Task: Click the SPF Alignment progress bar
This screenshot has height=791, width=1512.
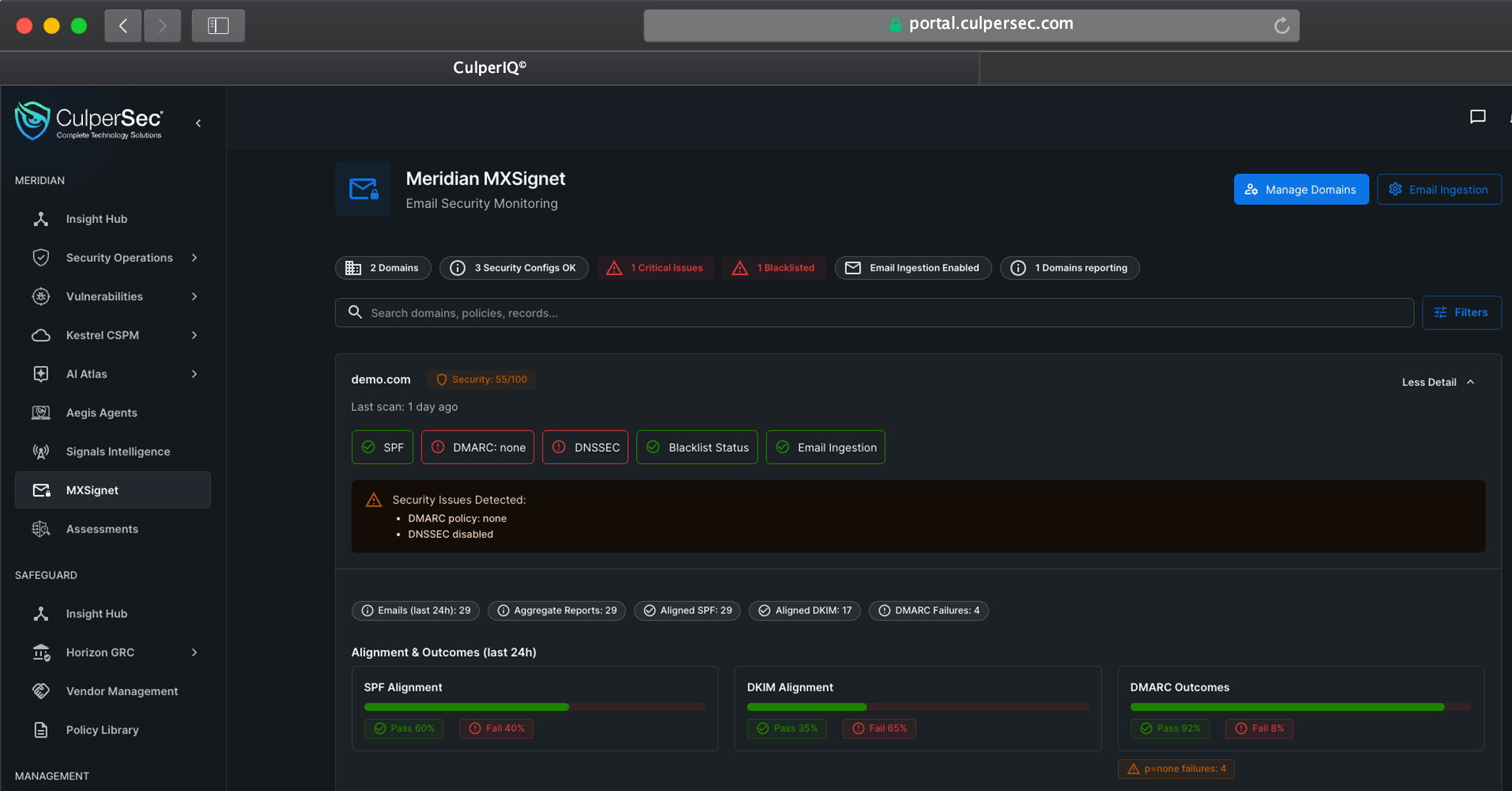Action: 535,707
